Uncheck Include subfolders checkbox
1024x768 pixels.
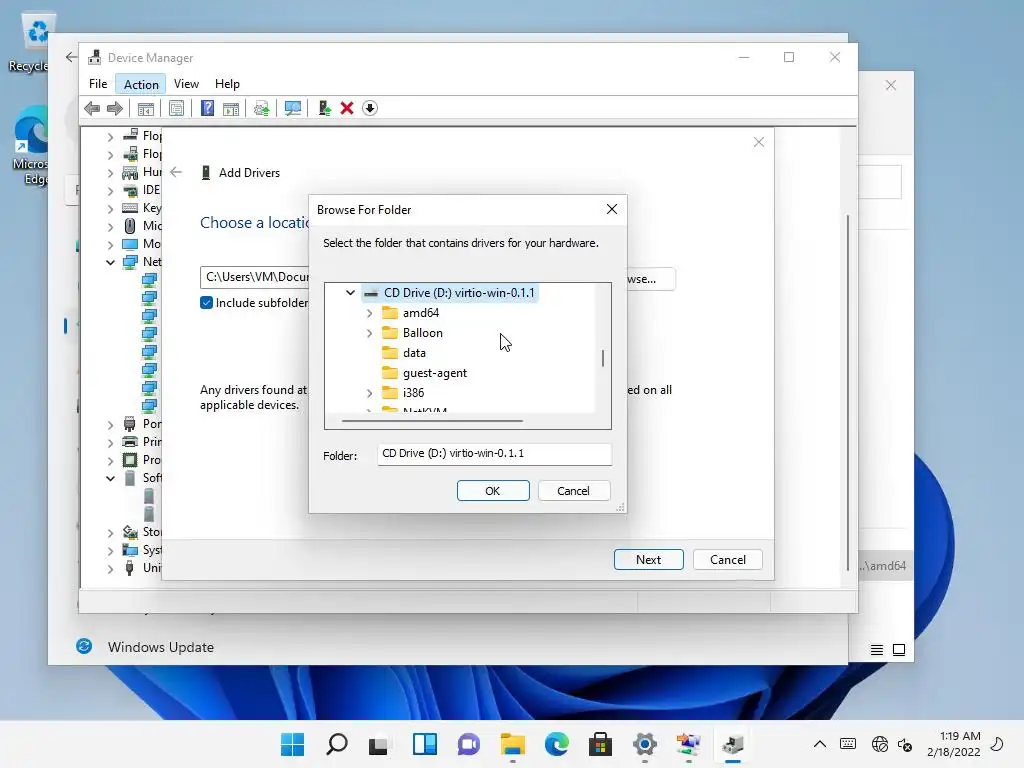point(206,303)
